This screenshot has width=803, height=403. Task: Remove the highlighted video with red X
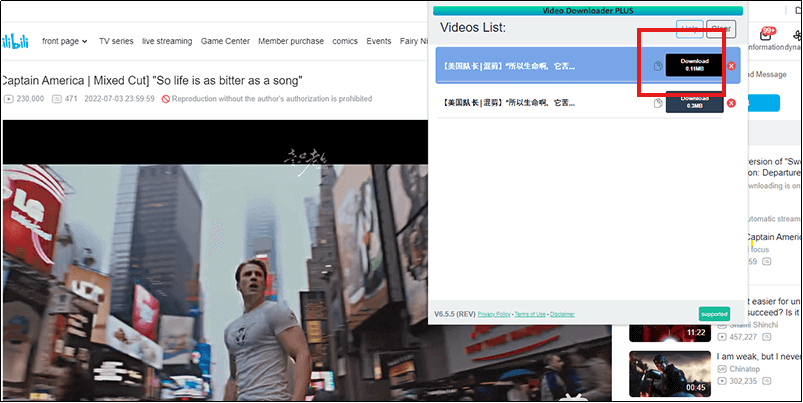(x=731, y=66)
